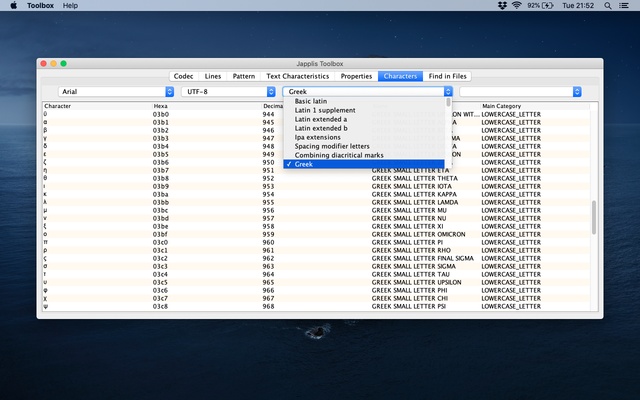640x400 pixels.
Task: Select hex value 03b0
Action: click(x=161, y=114)
